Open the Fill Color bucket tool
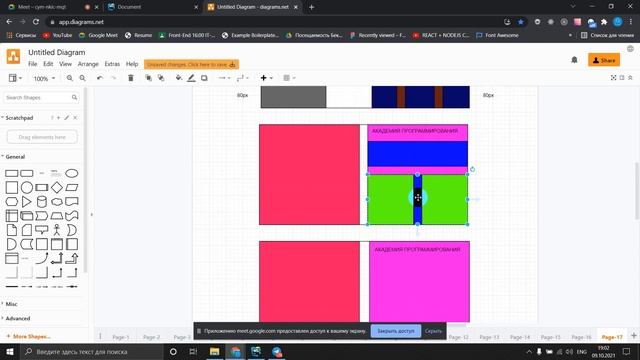Viewport: 640px width, 360px height. (178, 78)
